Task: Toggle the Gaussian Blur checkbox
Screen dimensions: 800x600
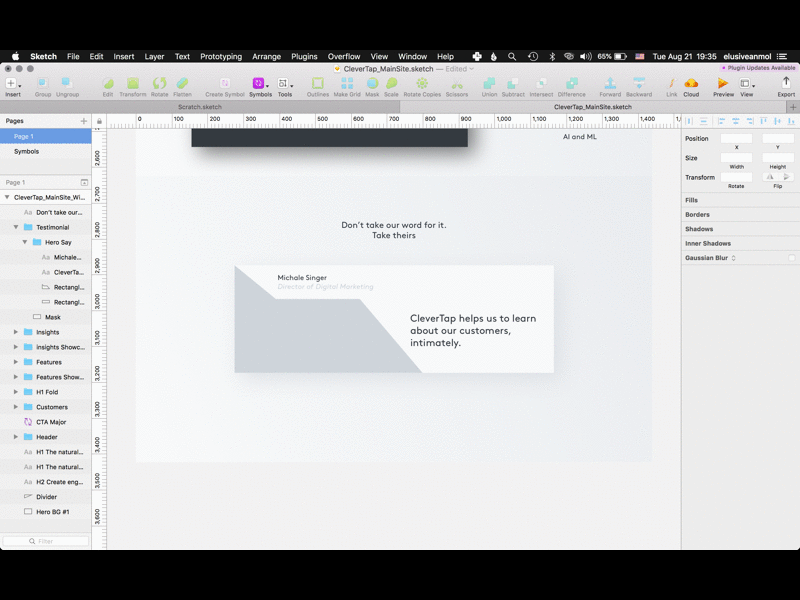Action: (x=791, y=258)
